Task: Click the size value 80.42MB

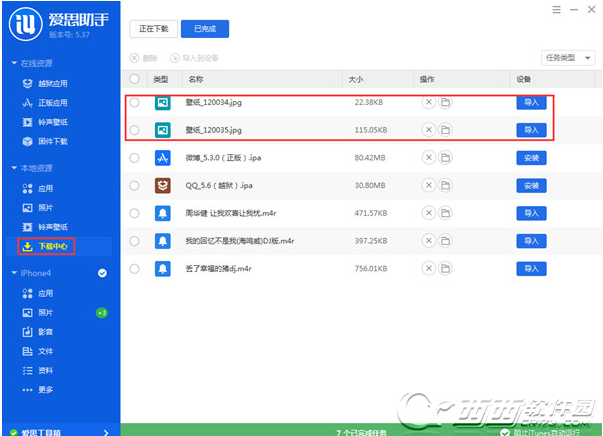Action: 370,158
